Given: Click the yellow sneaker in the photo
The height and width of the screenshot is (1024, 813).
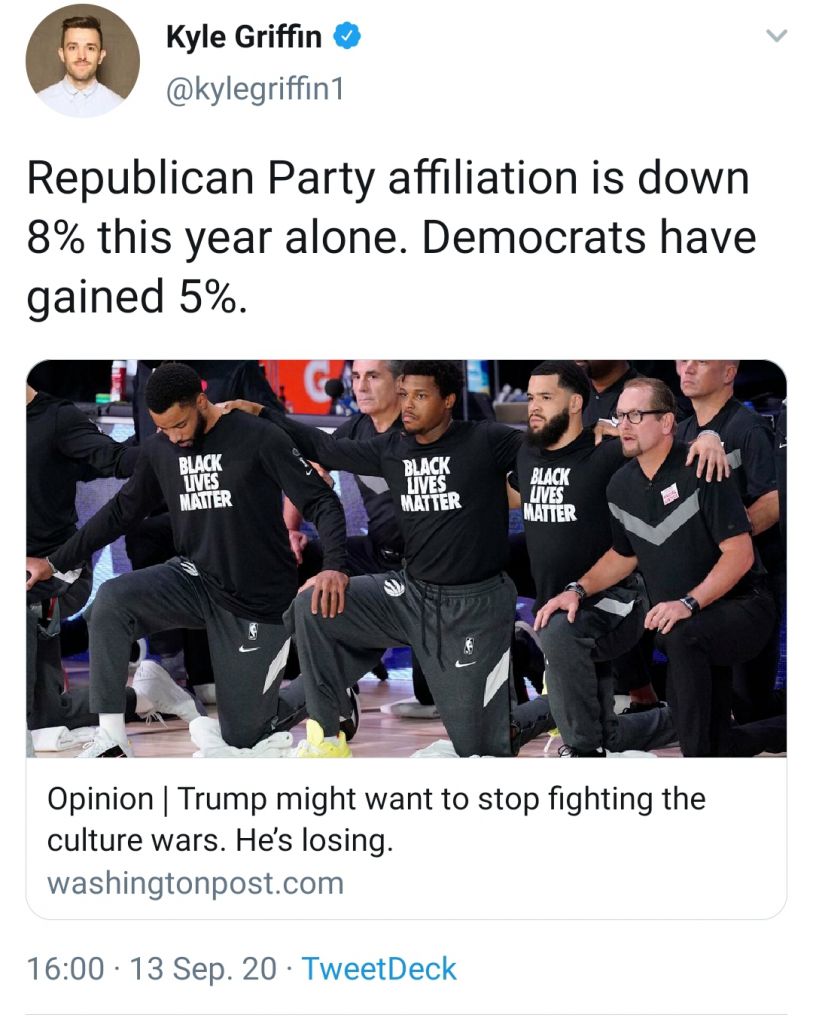Looking at the screenshot, I should point(325,739).
